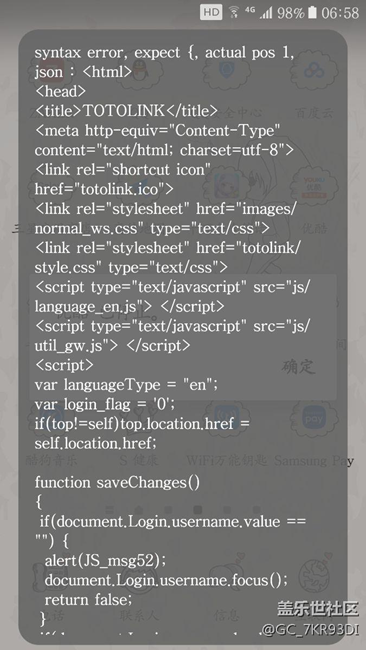Screen dimensions: 366x650
Task: Tap the 06:58 clock in status bar
Action: 340,13
